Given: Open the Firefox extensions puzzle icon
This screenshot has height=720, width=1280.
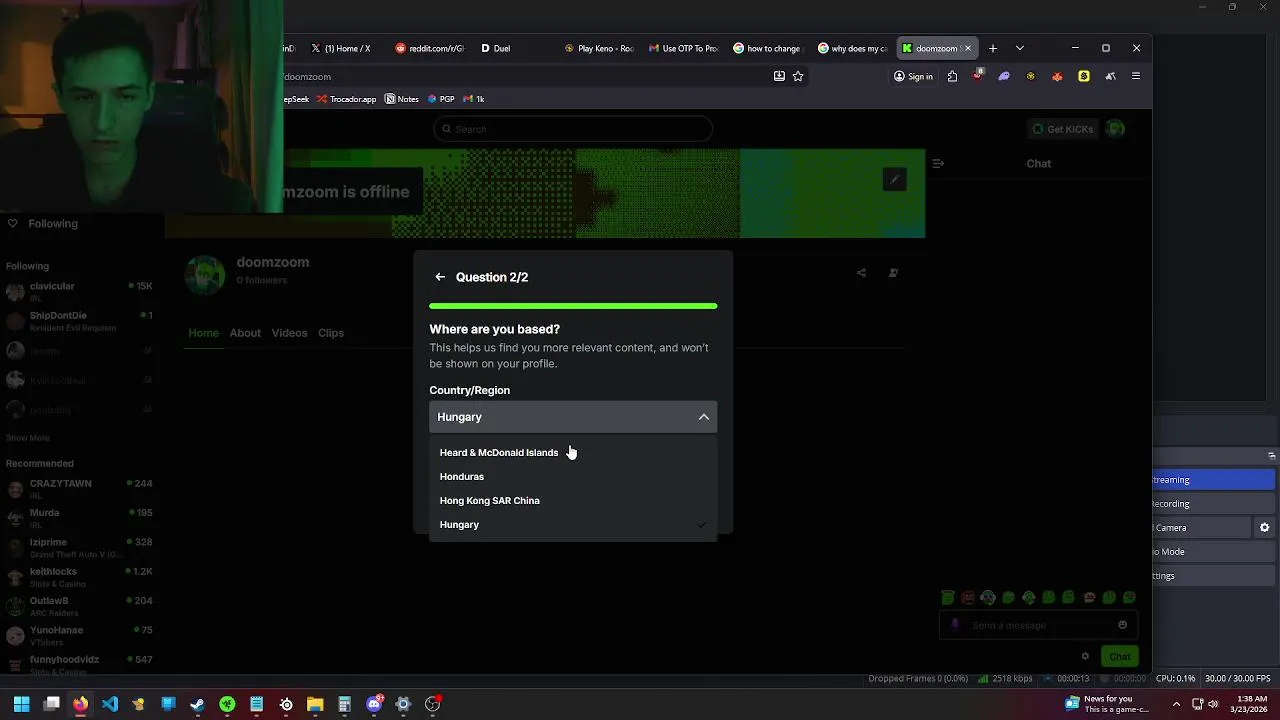Looking at the screenshot, I should click(952, 76).
